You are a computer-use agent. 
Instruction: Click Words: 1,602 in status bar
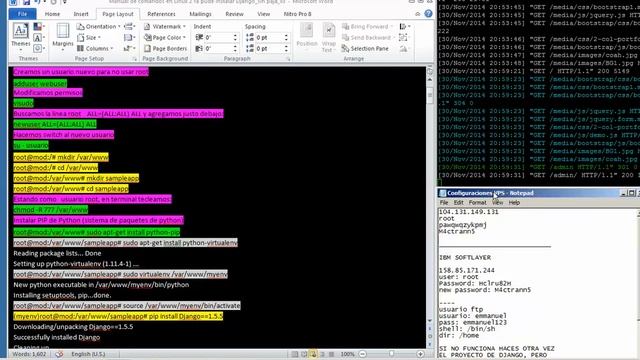[29, 354]
